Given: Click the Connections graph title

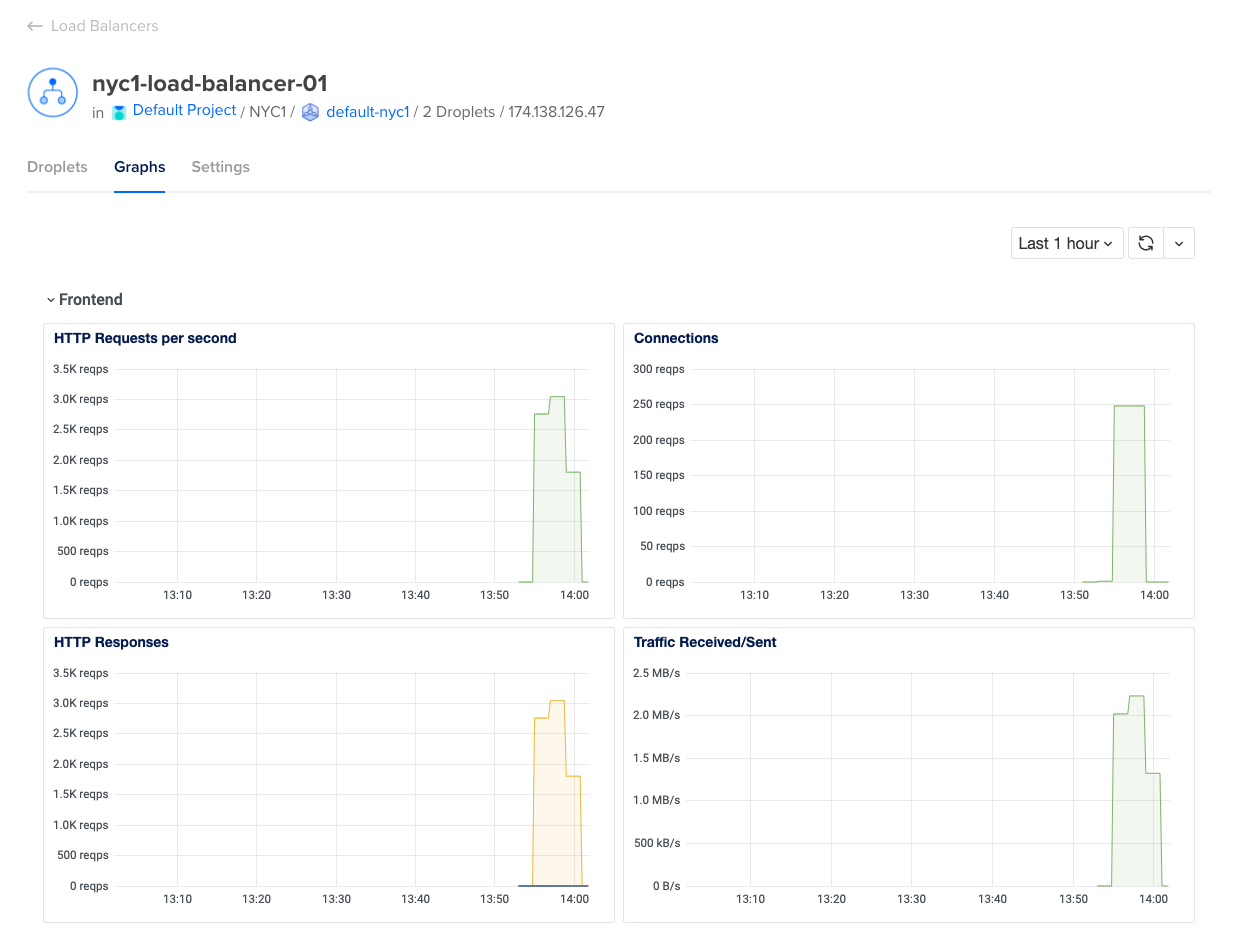Looking at the screenshot, I should click(676, 338).
